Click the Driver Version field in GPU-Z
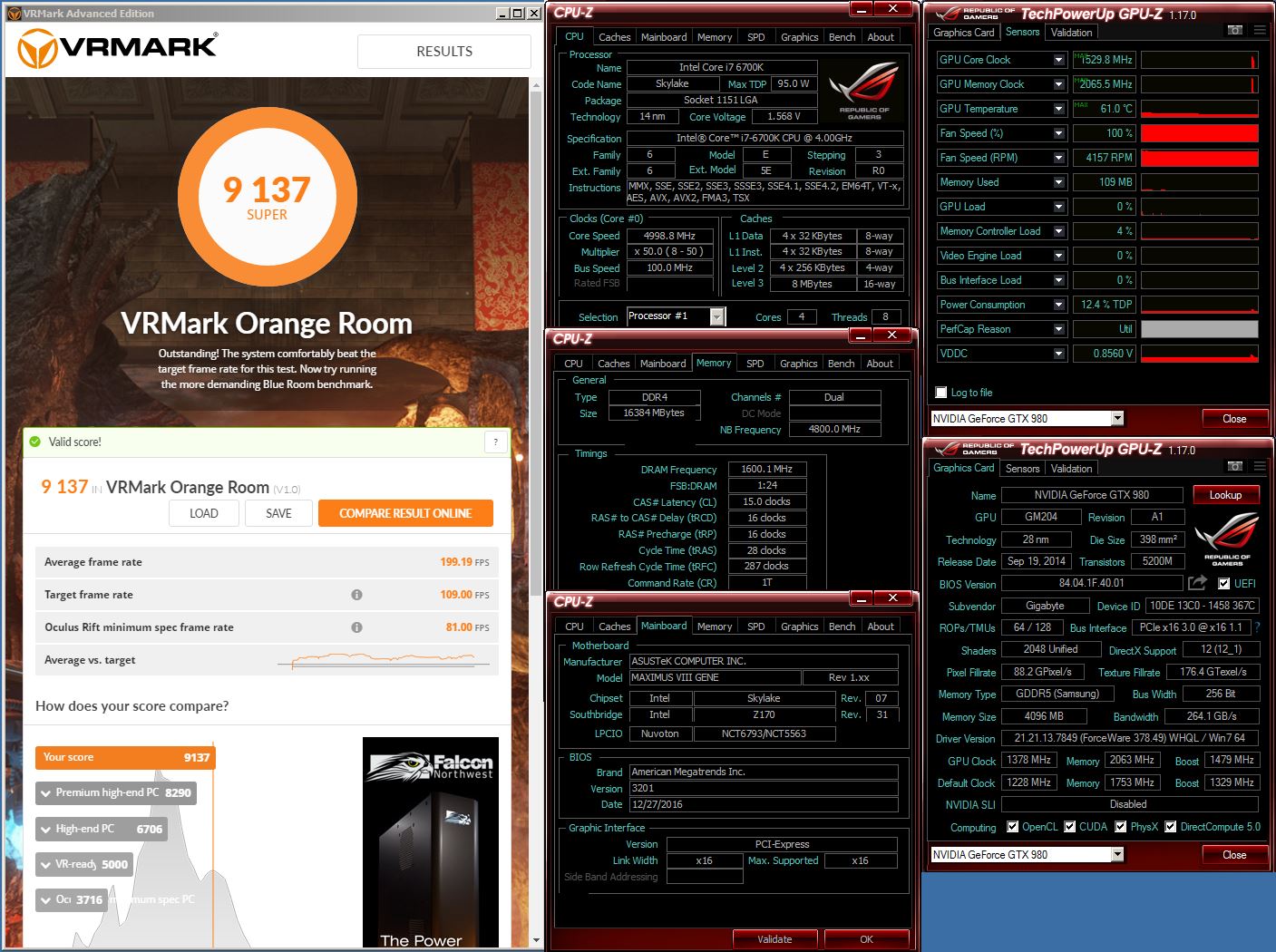Screen dimensions: 1276x952 pos(1129,738)
